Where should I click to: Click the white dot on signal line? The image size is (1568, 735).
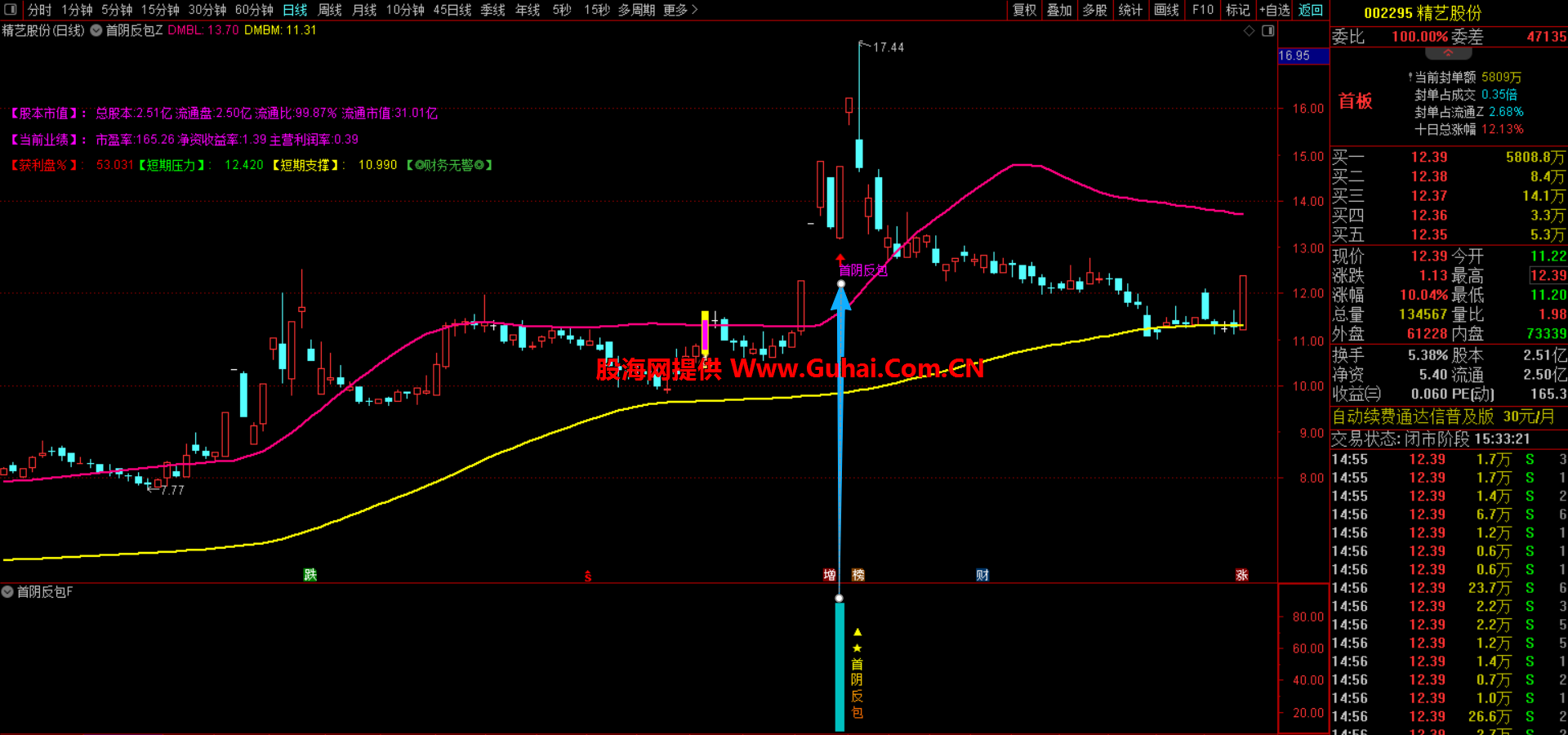tap(841, 283)
